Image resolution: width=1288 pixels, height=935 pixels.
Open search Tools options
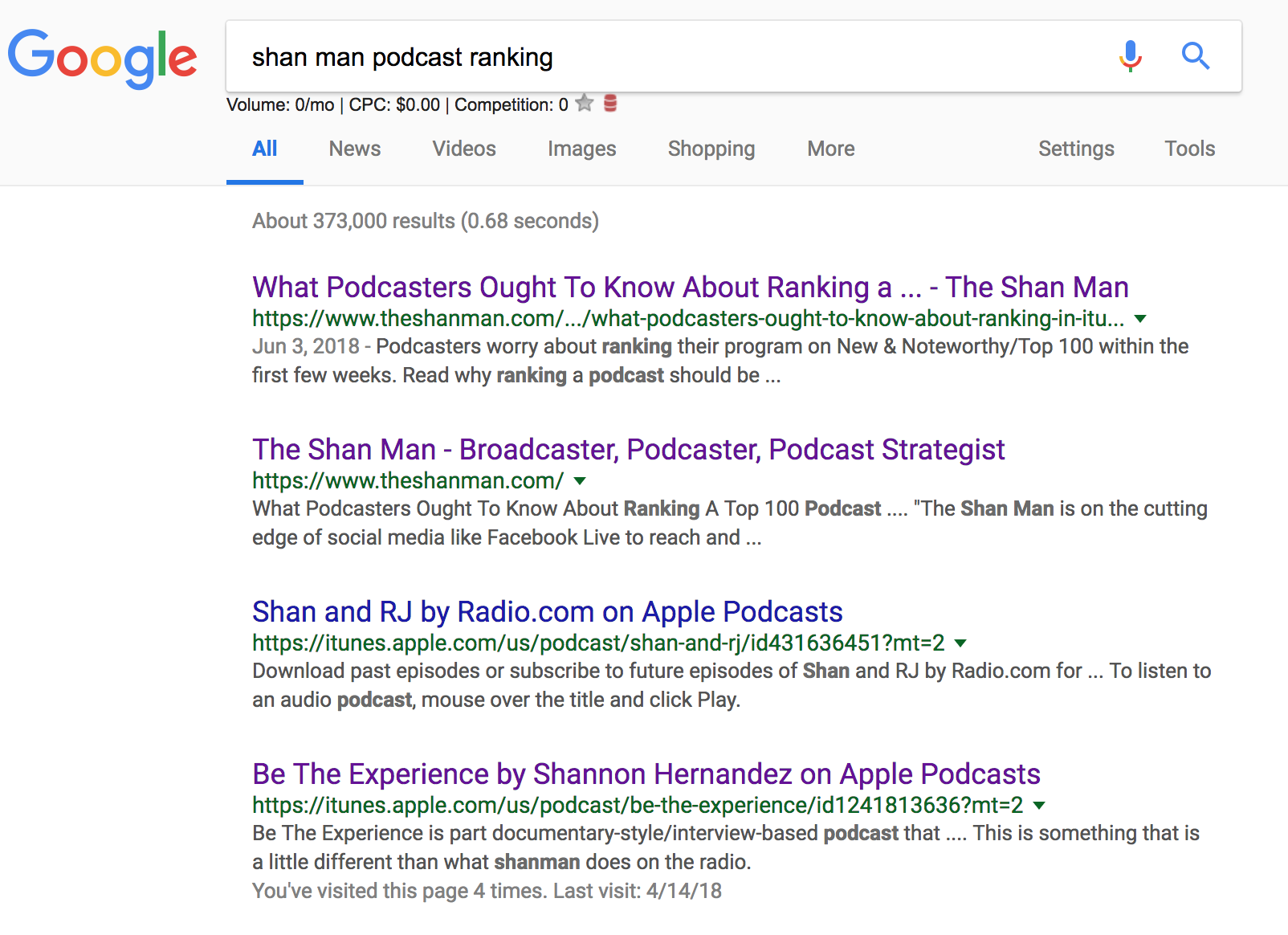[x=1190, y=149]
